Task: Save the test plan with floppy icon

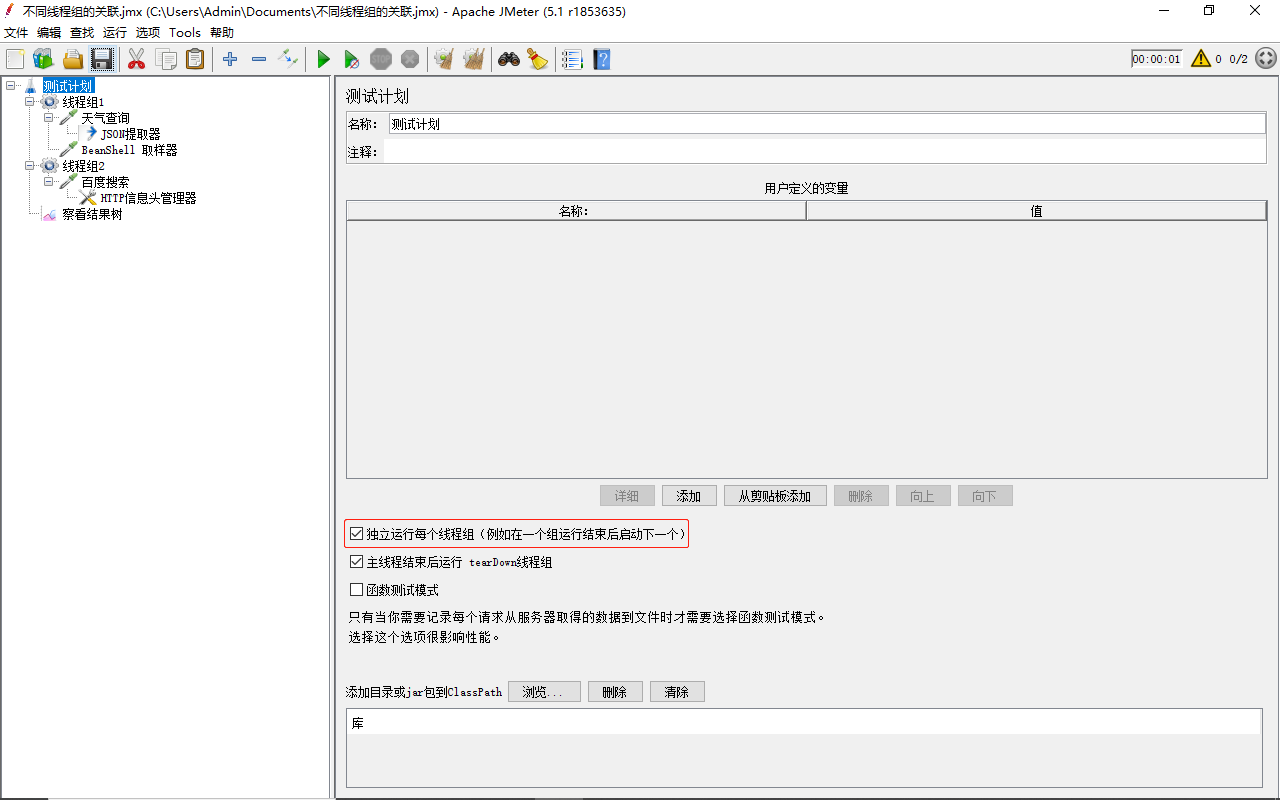Action: click(x=102, y=59)
